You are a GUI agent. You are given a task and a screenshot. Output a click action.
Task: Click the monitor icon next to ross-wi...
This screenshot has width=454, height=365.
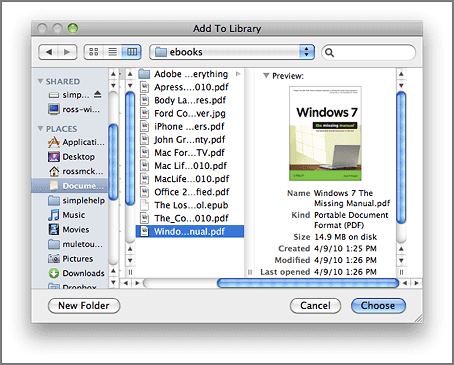(x=54, y=109)
